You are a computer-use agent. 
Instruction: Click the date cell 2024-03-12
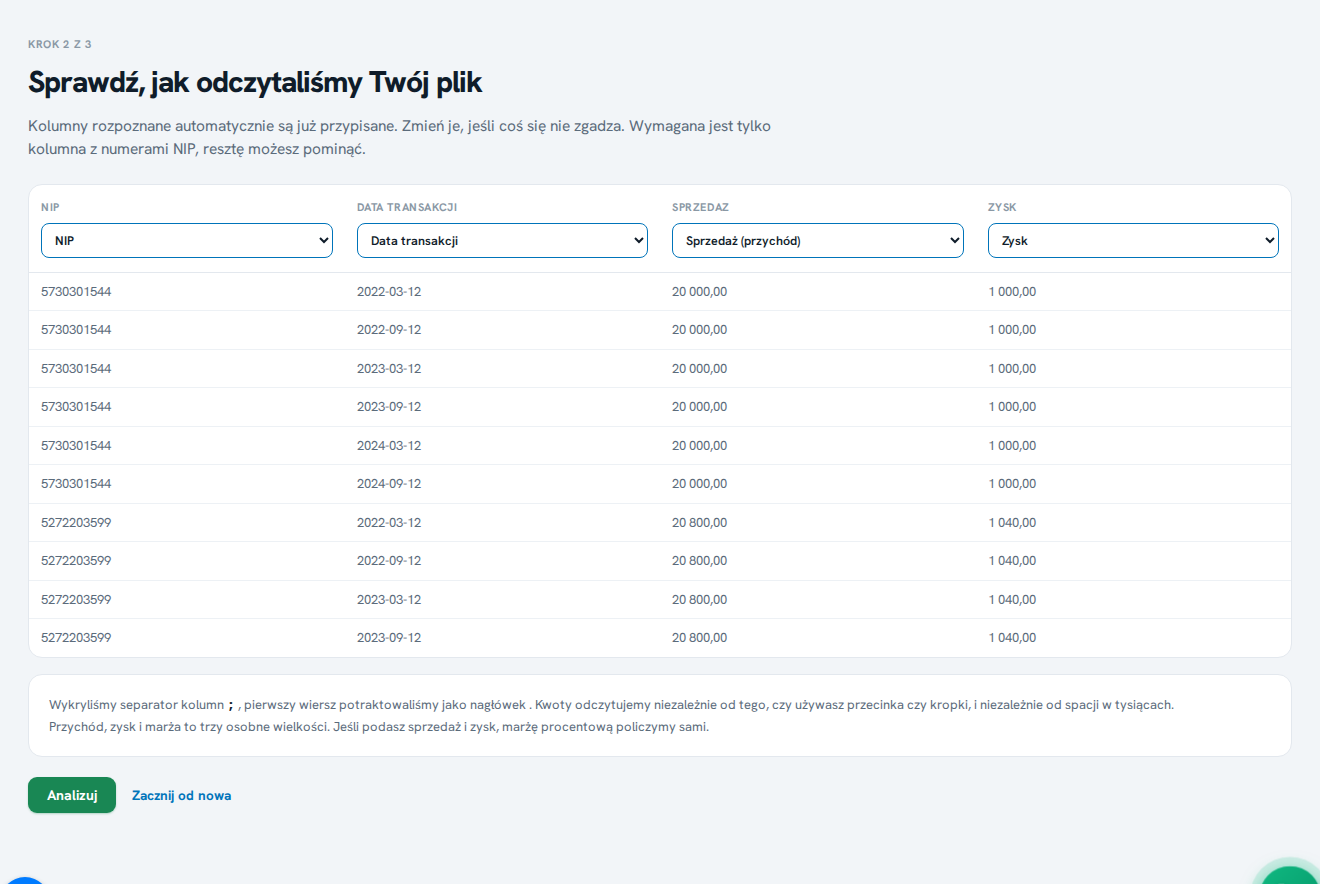(x=389, y=446)
